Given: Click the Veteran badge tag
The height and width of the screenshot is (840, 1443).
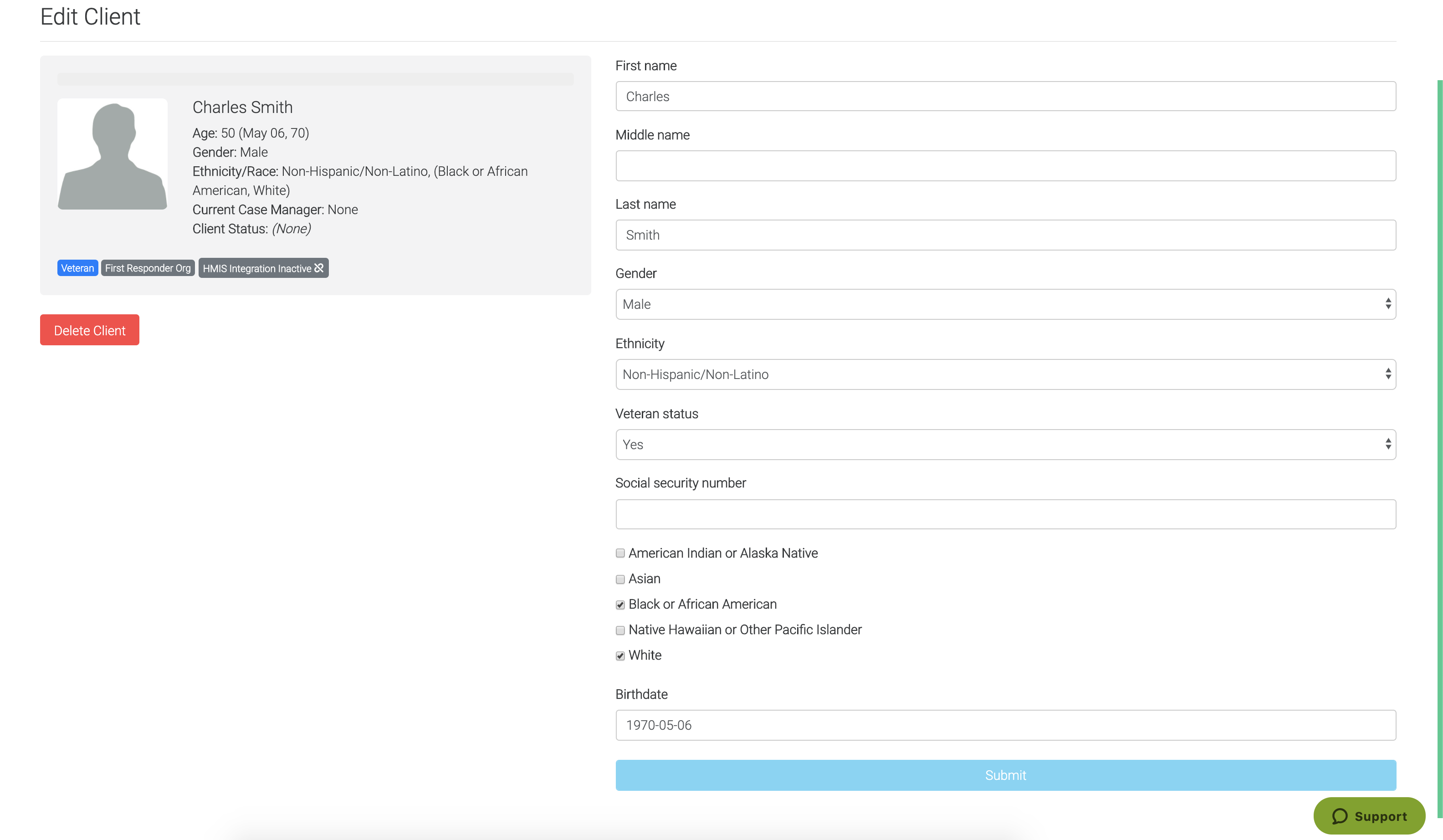Looking at the screenshot, I should (x=77, y=268).
